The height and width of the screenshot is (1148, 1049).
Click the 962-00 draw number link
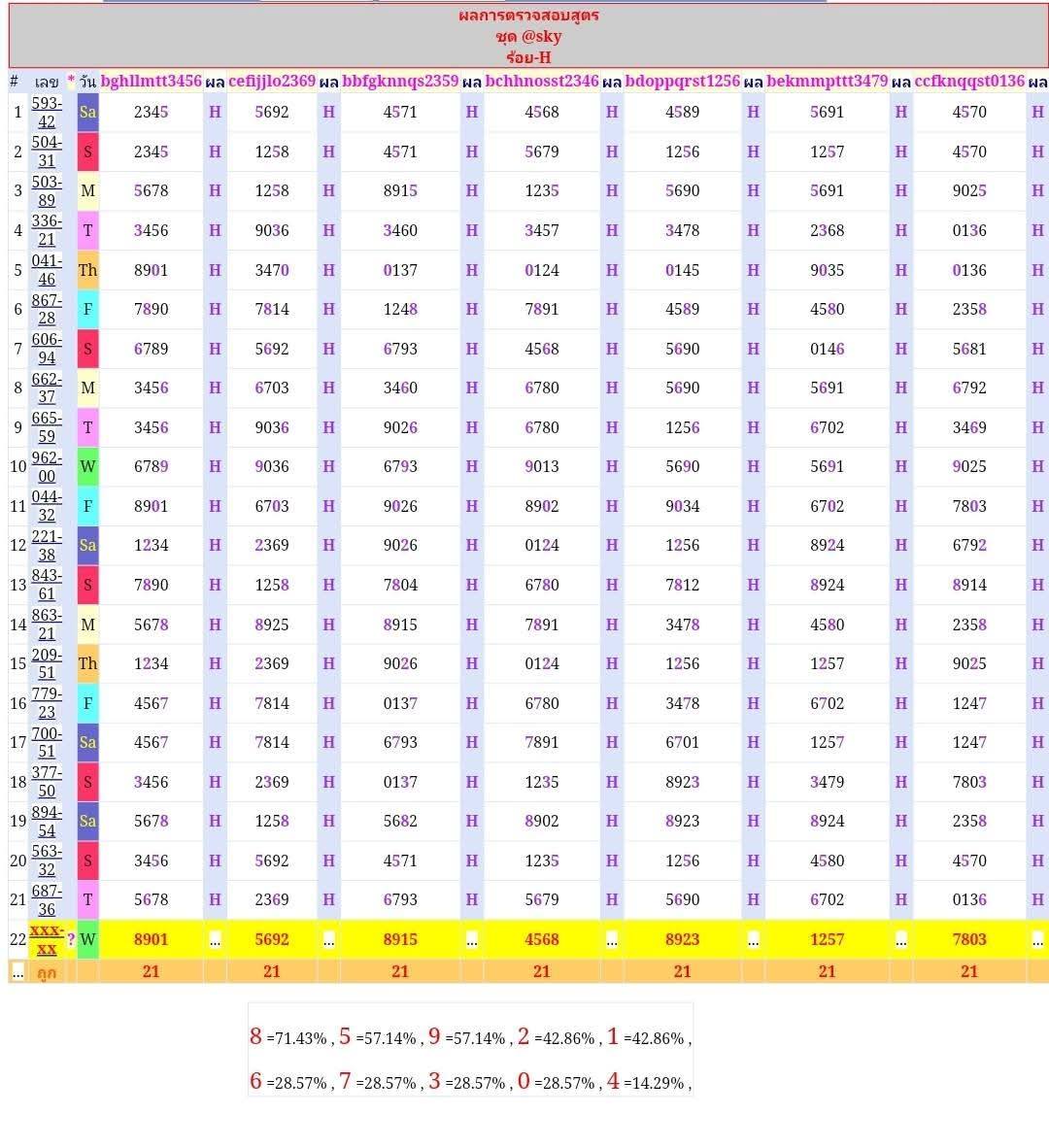[47, 467]
